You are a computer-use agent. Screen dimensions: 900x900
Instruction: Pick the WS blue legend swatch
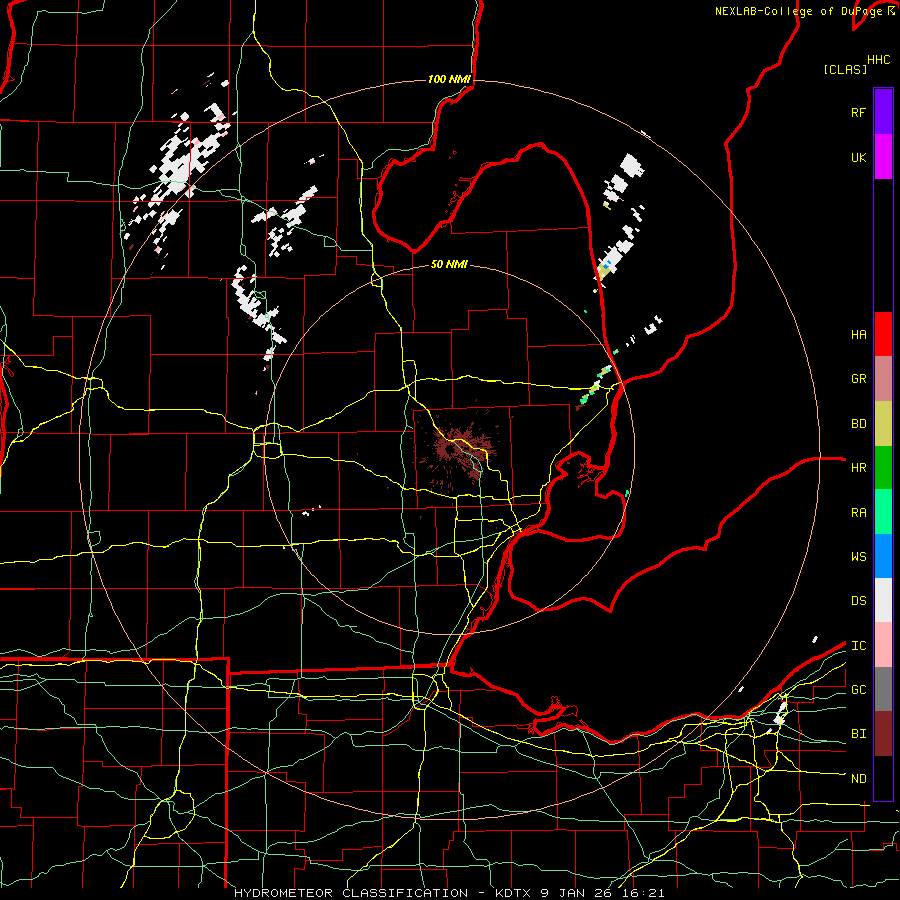pos(883,556)
